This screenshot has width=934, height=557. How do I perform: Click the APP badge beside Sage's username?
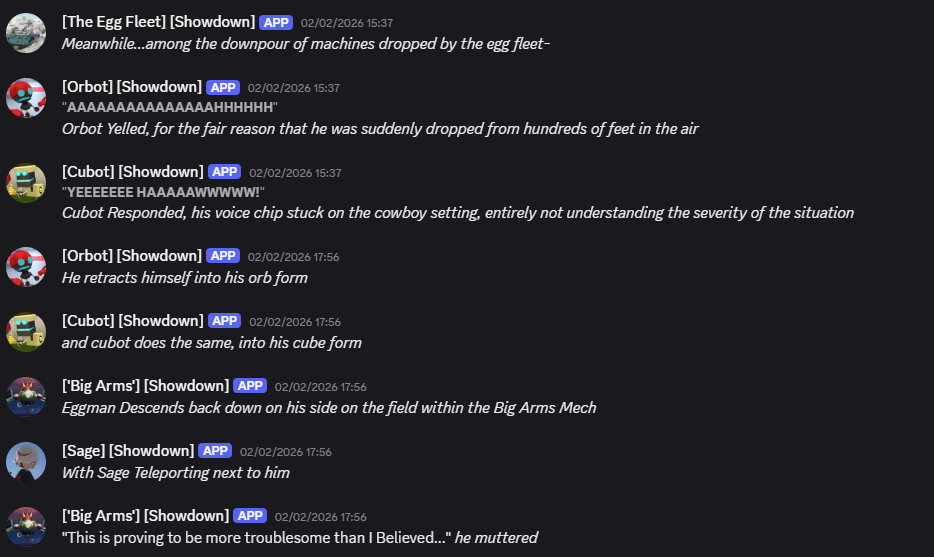[214, 451]
